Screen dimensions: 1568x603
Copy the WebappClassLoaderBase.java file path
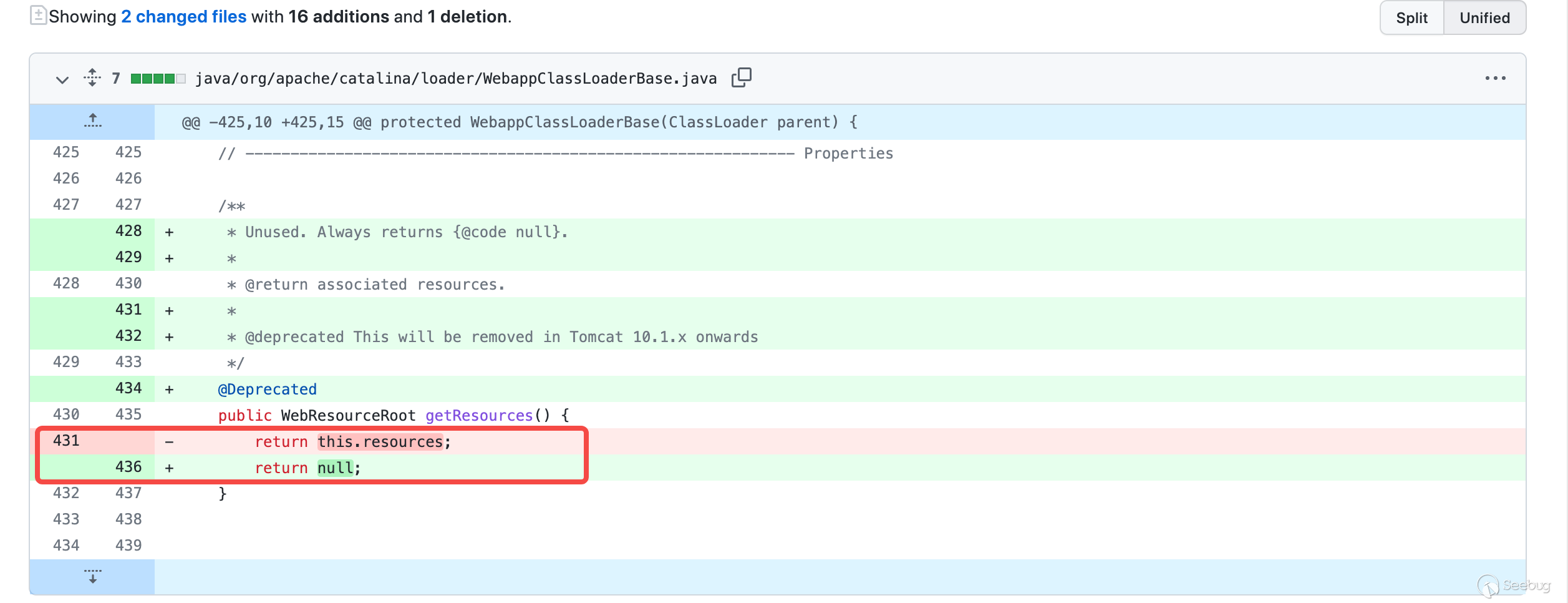(x=741, y=77)
